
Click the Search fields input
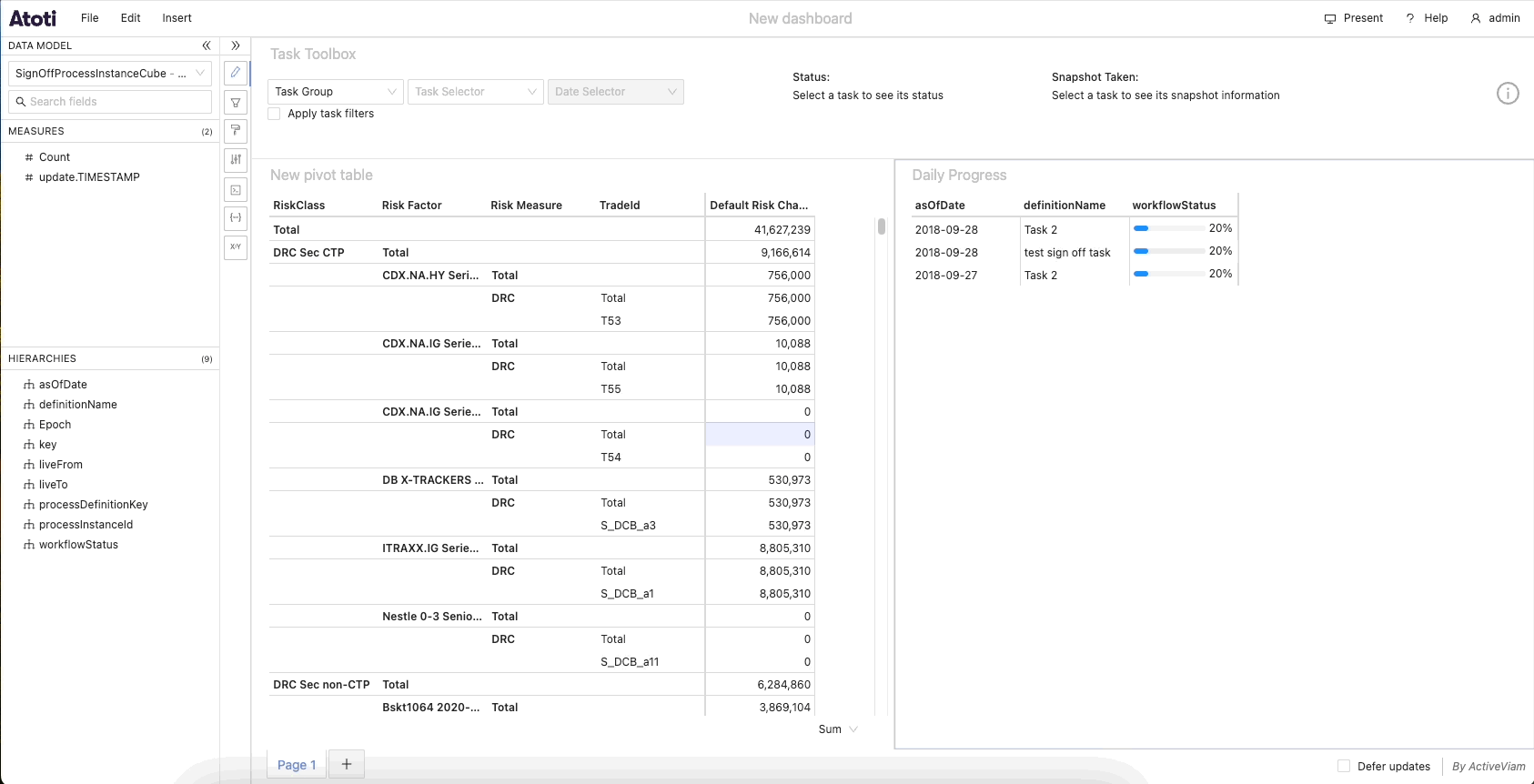[x=109, y=102]
